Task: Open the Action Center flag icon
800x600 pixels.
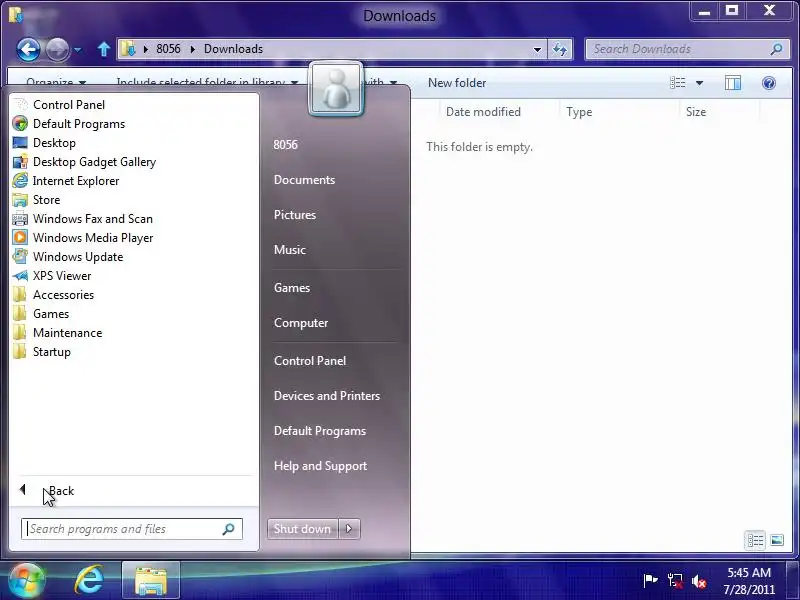Action: [x=650, y=581]
